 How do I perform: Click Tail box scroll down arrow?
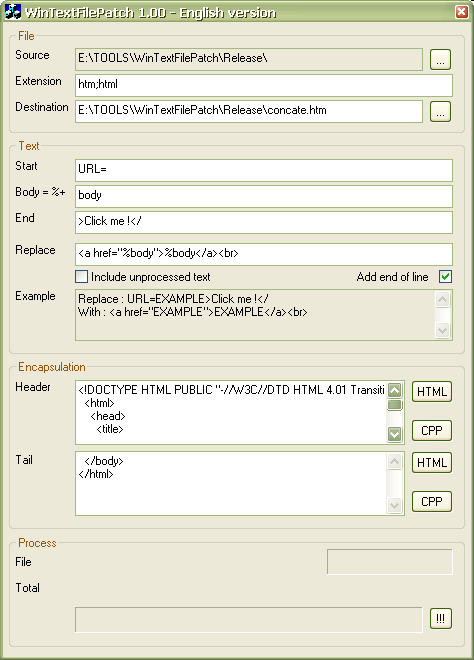click(x=394, y=505)
